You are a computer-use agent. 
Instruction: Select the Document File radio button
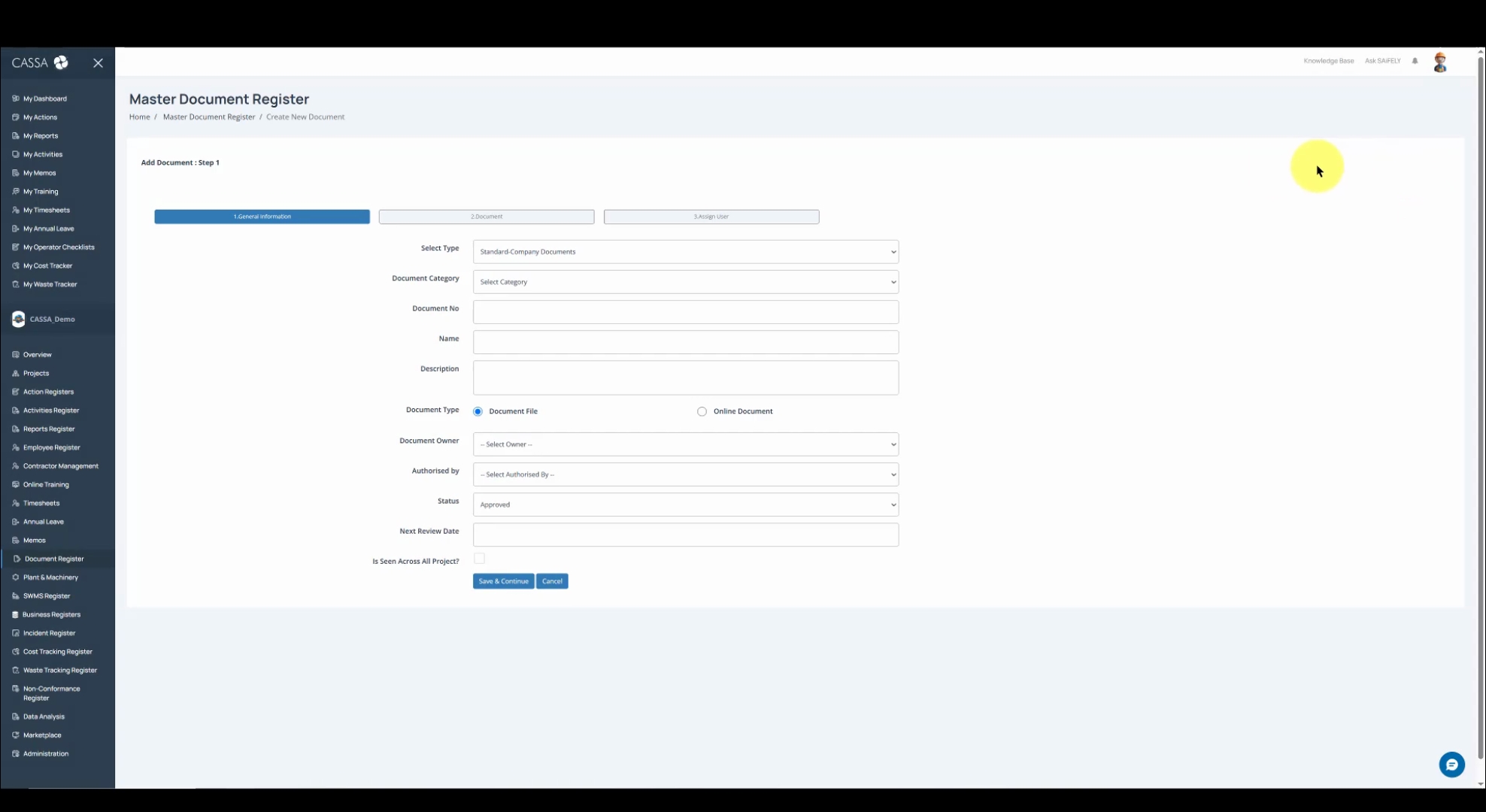[x=478, y=411]
